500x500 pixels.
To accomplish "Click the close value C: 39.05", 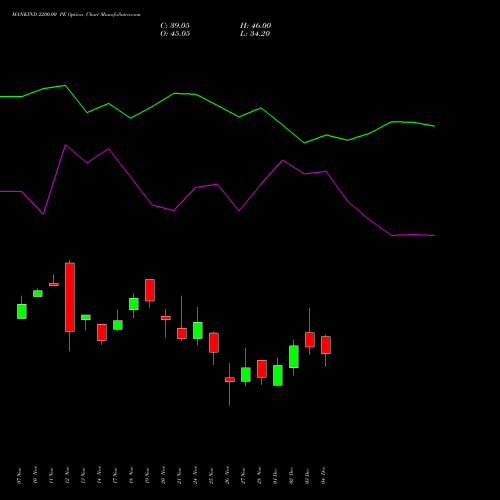I will (175, 26).
